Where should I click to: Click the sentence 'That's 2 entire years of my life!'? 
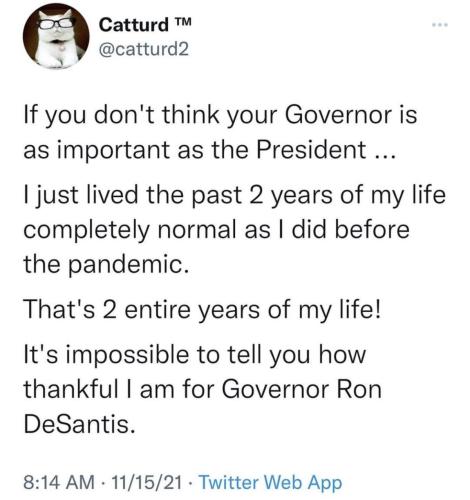[x=202, y=310]
